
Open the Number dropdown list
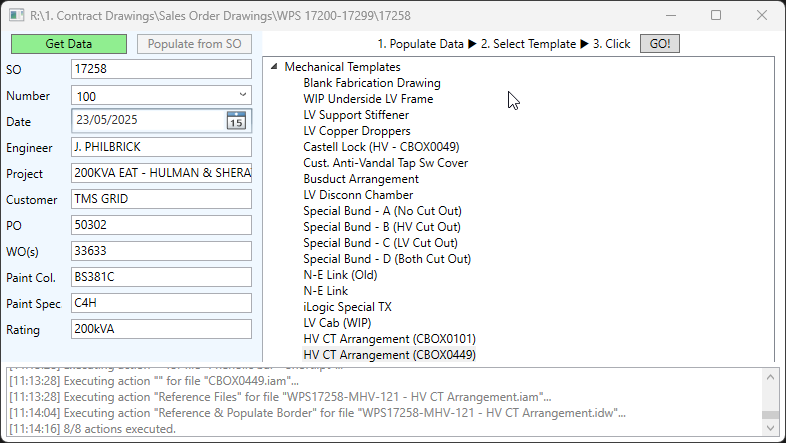point(243,95)
